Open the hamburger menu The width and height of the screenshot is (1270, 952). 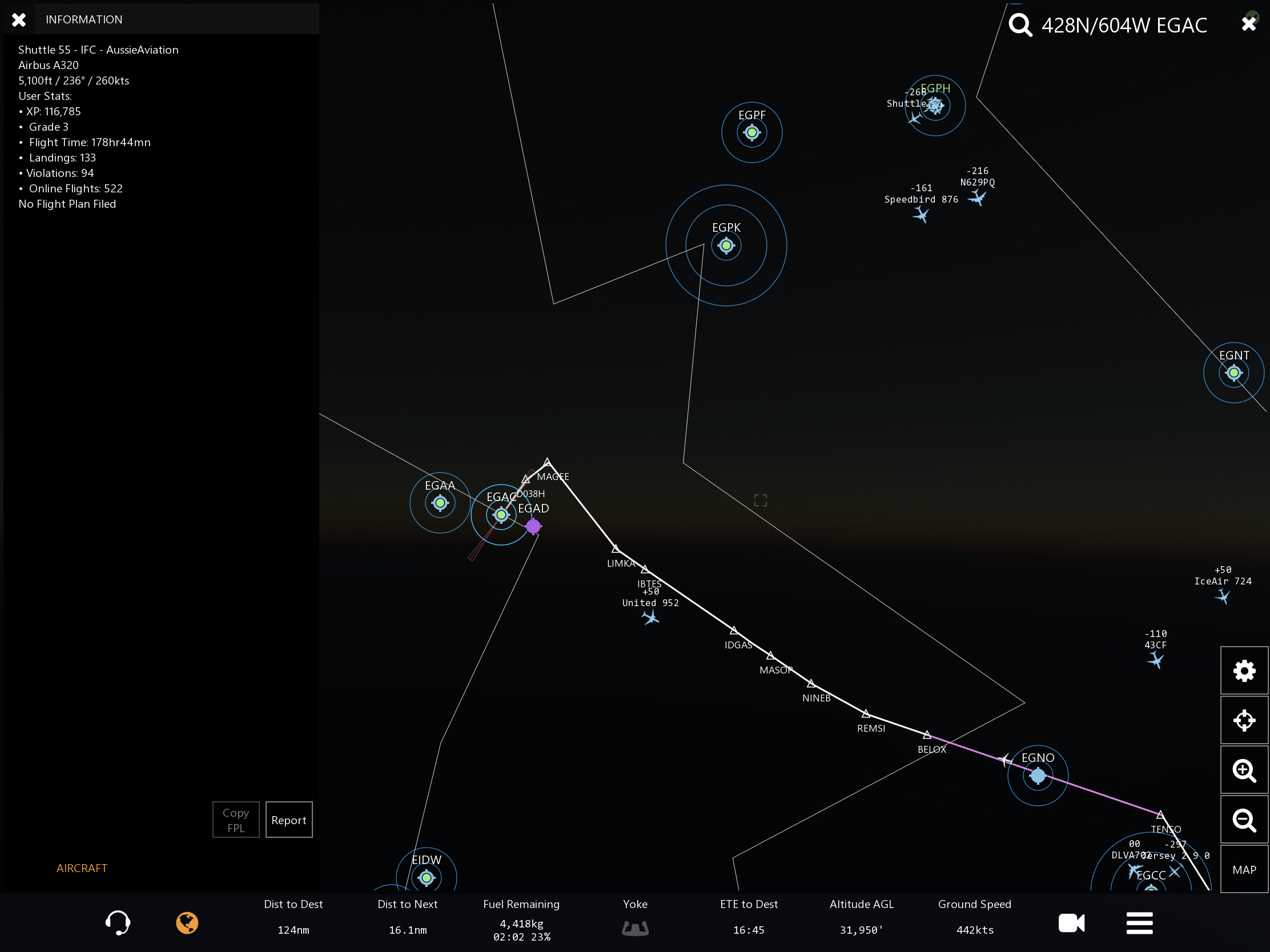coord(1139,923)
